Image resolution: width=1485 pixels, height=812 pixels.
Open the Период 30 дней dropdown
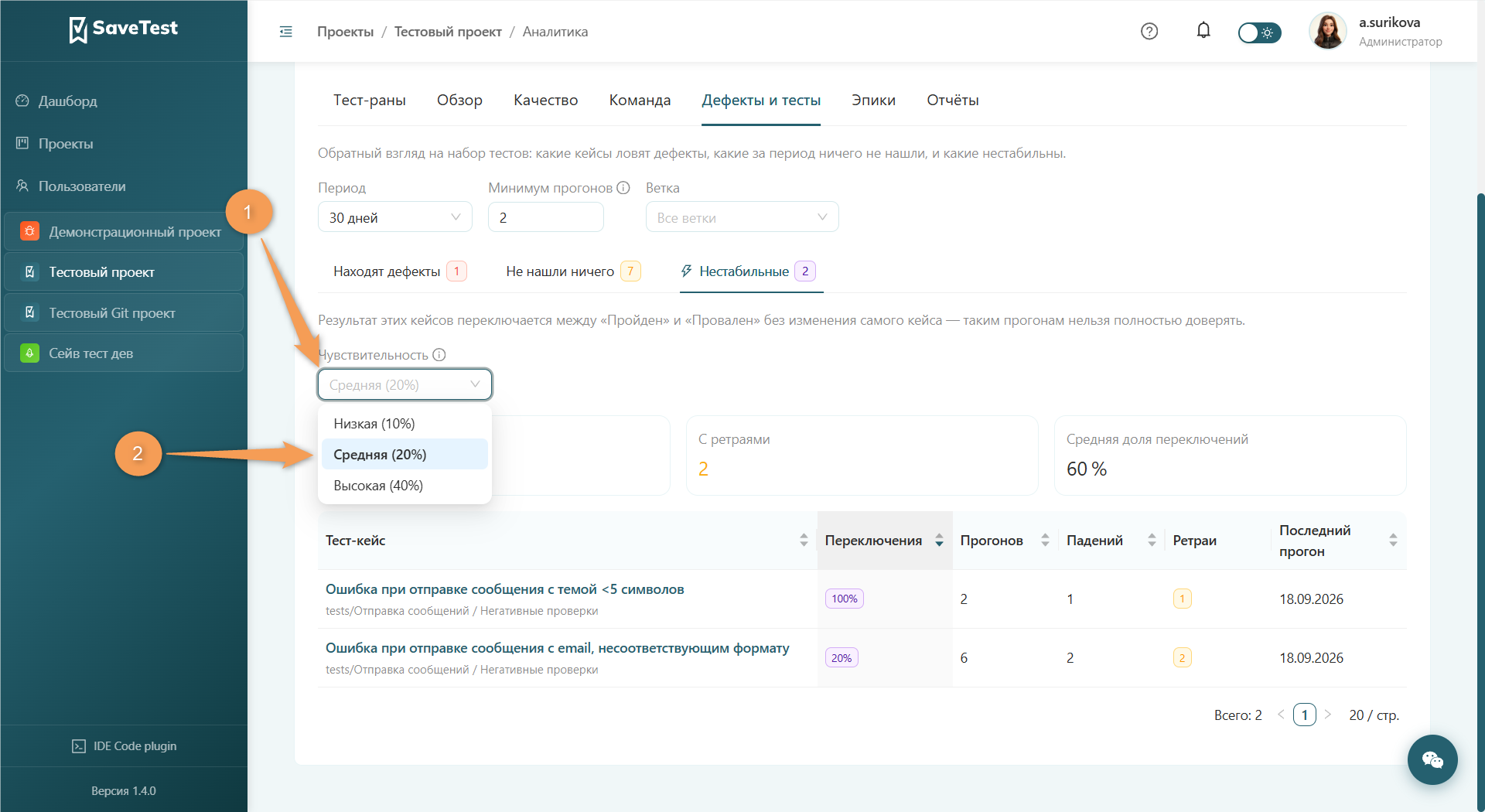click(x=395, y=217)
